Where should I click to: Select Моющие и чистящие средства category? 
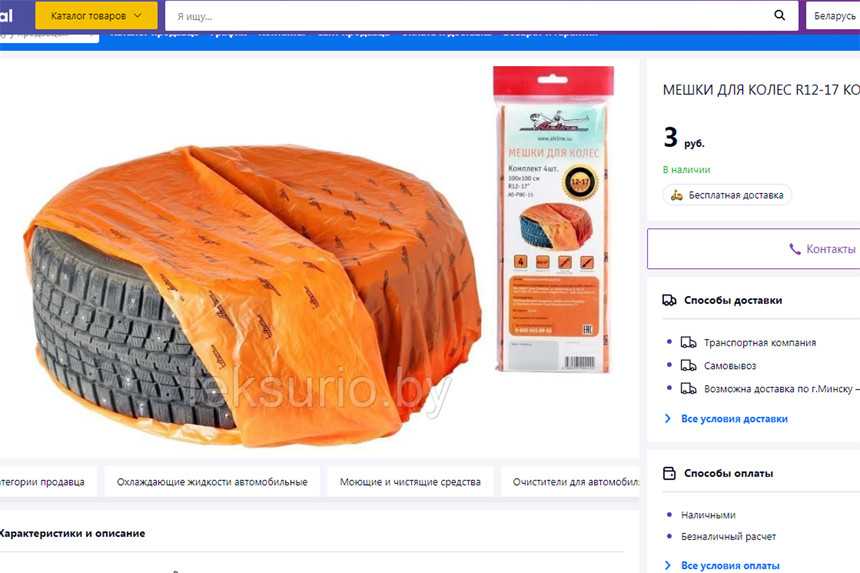point(410,482)
